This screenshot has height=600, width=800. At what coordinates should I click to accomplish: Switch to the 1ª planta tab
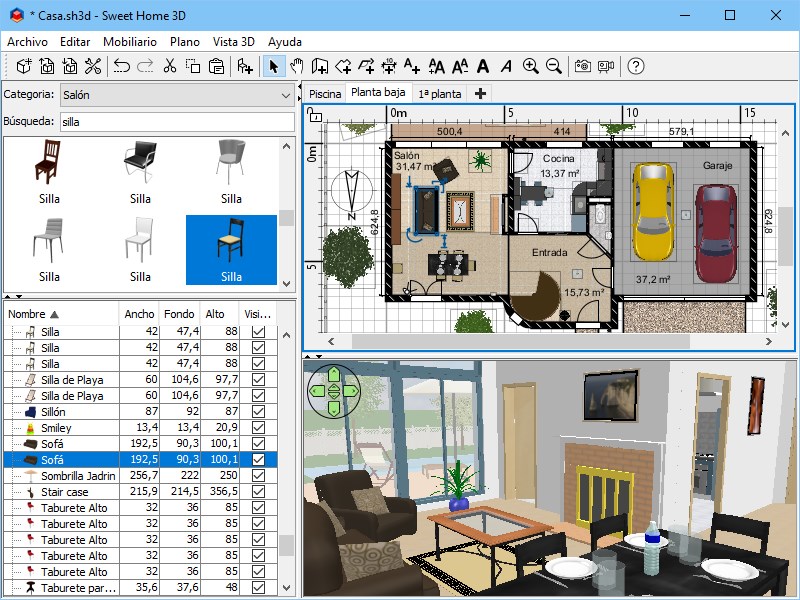[440, 94]
